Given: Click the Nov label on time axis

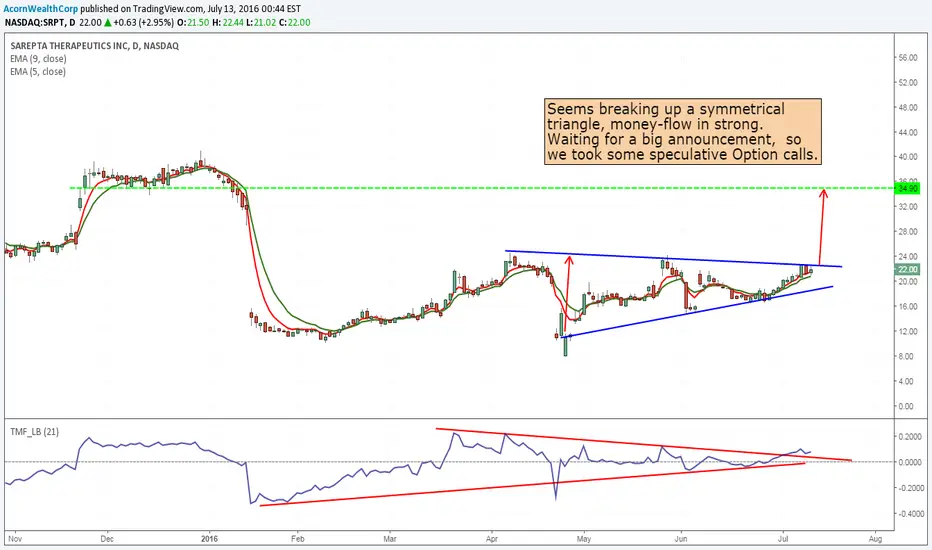Looking at the screenshot, I should pyautogui.click(x=15, y=539).
